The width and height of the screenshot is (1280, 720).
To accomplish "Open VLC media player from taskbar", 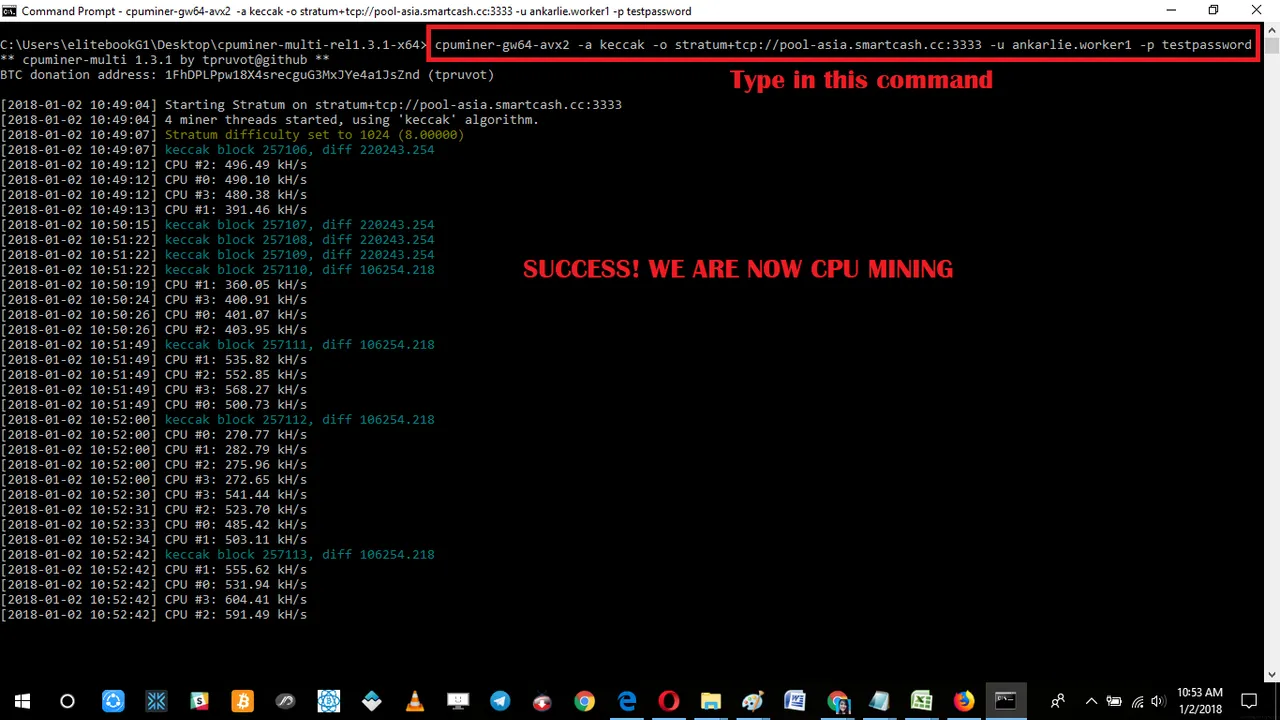I will click(414, 701).
